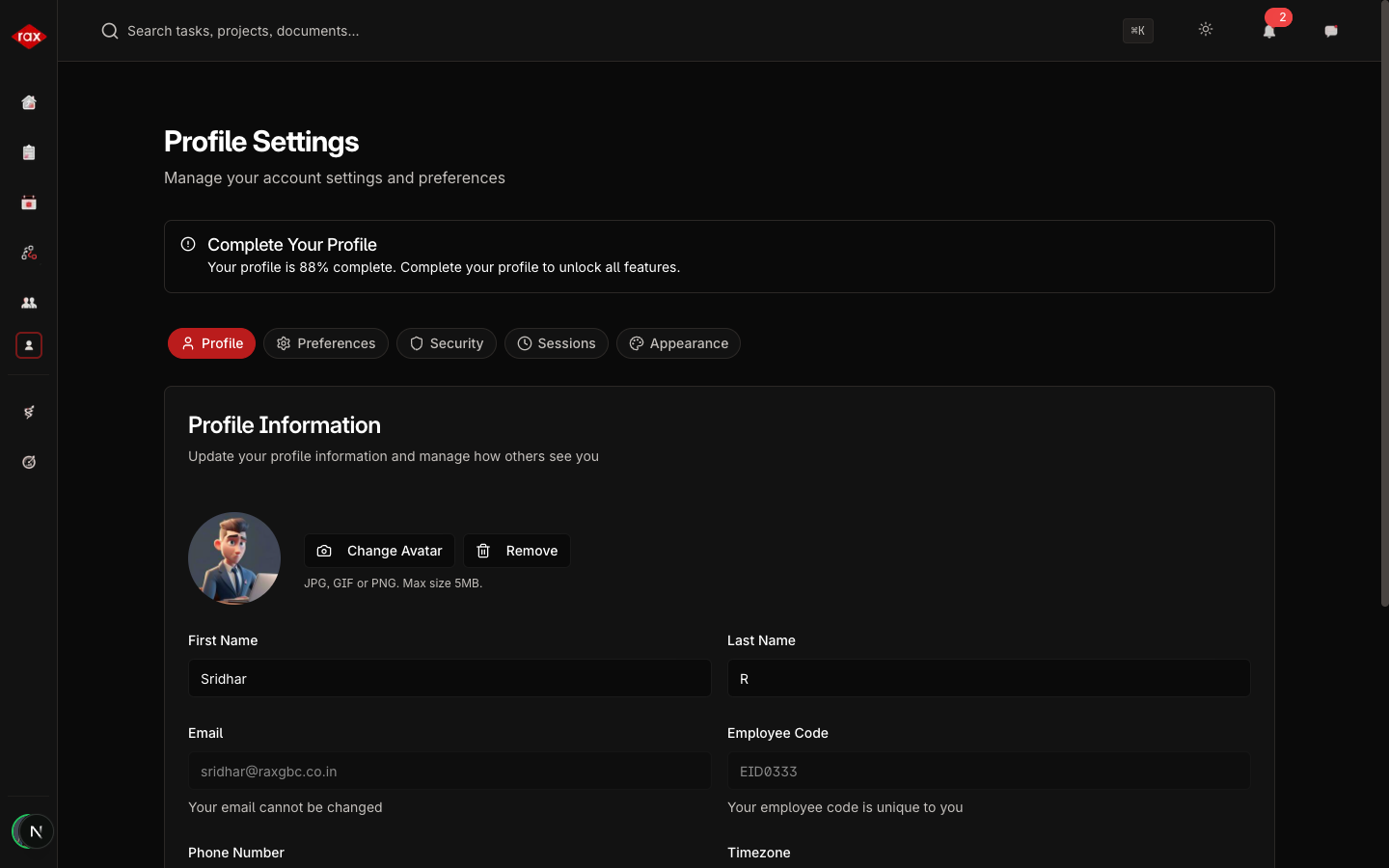Open the home icon in the sidebar
Screen dimensions: 1389x868
tap(29, 102)
